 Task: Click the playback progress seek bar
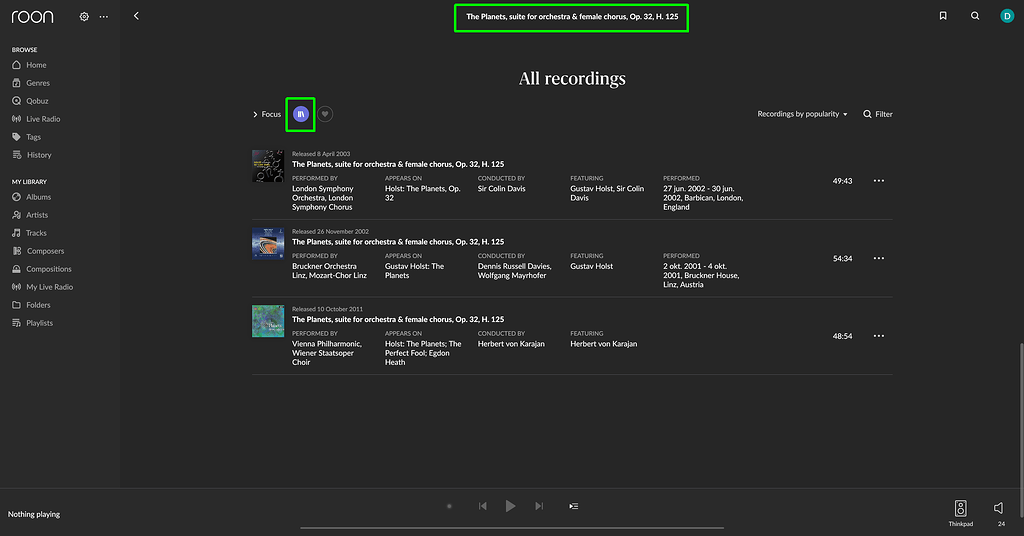point(511,527)
